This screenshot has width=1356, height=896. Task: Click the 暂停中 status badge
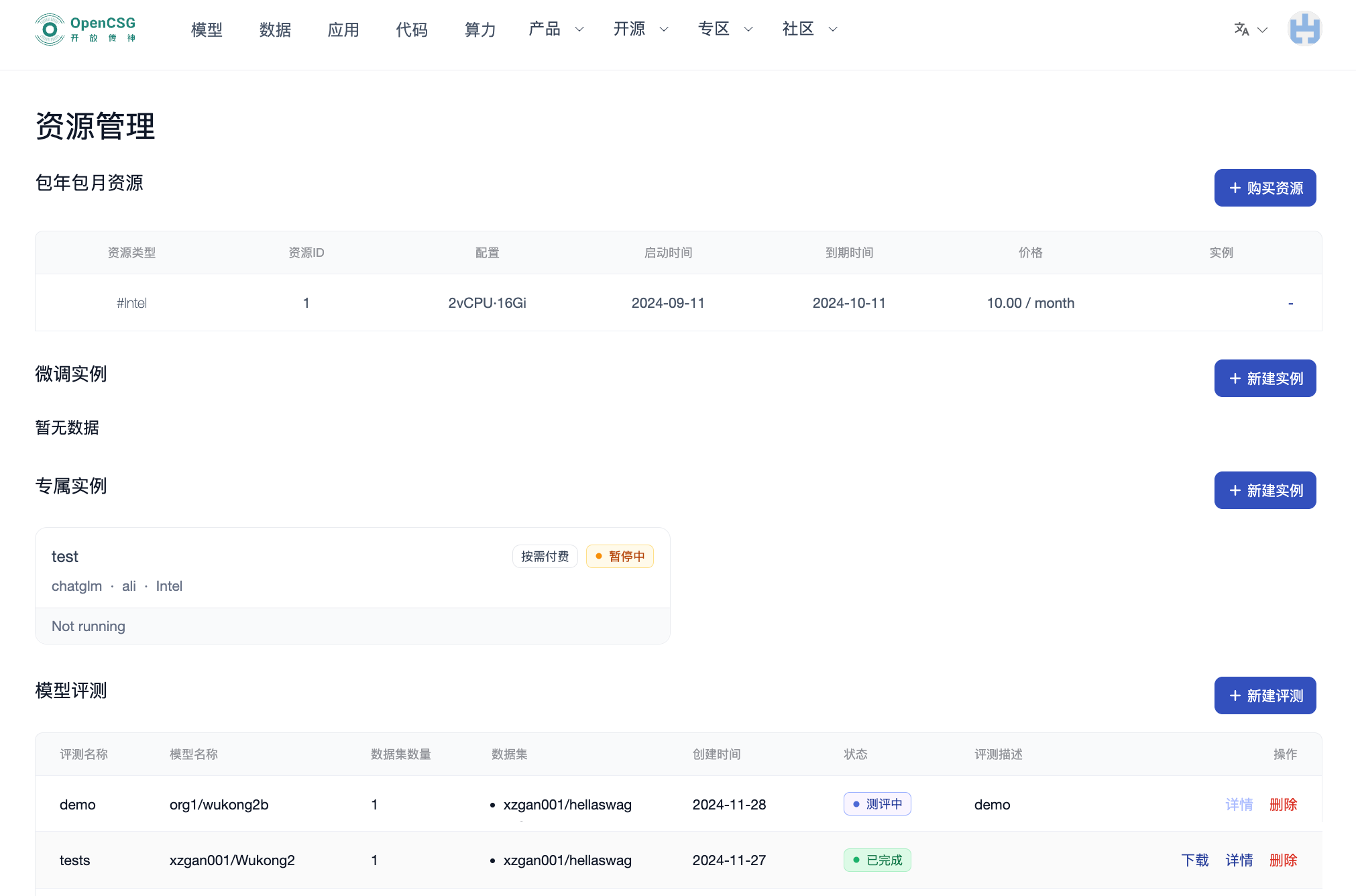pos(619,557)
